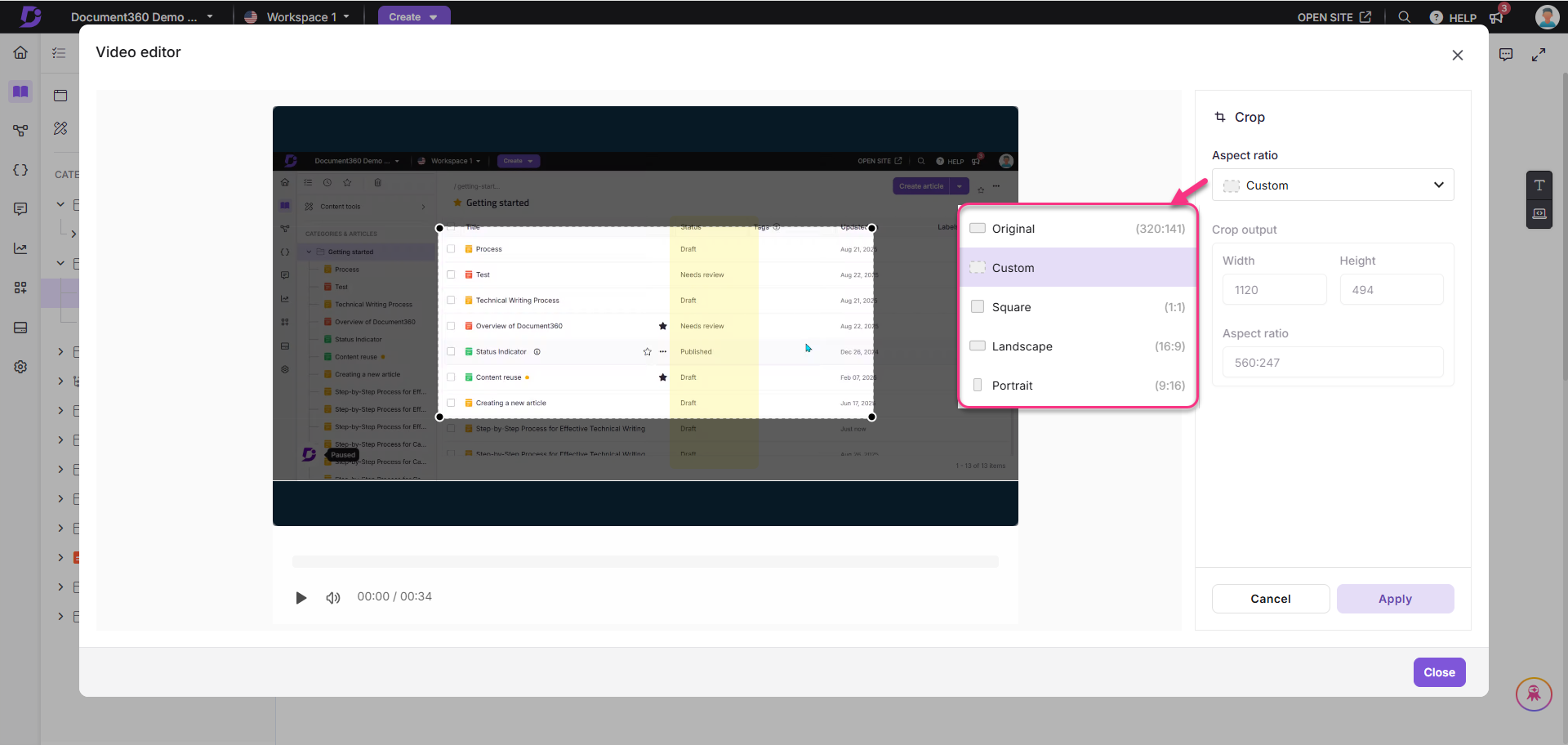Click the crop handle at top-right corner
Image resolution: width=1568 pixels, height=745 pixels.
(872, 228)
